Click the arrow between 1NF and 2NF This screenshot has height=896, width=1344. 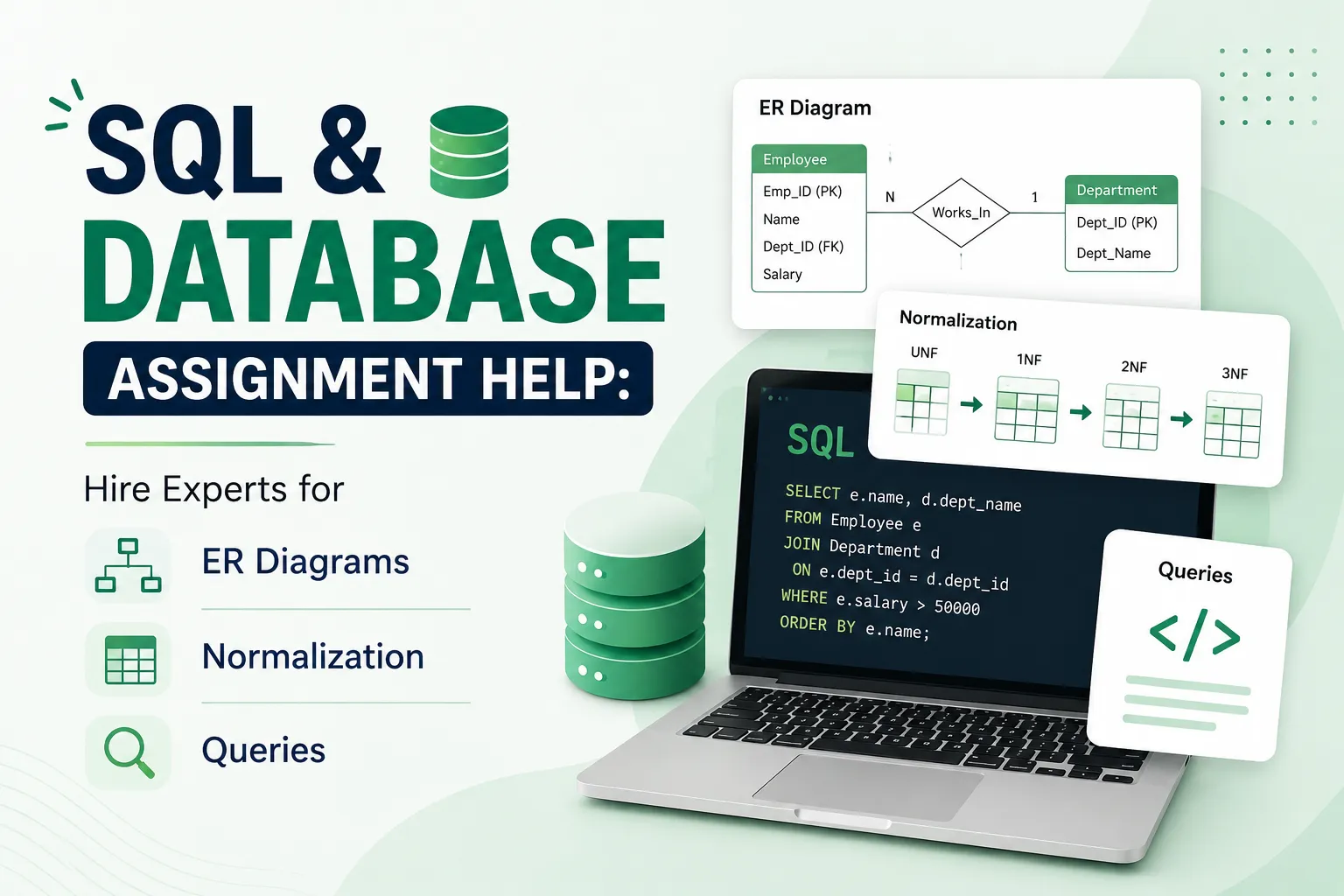(x=1081, y=412)
